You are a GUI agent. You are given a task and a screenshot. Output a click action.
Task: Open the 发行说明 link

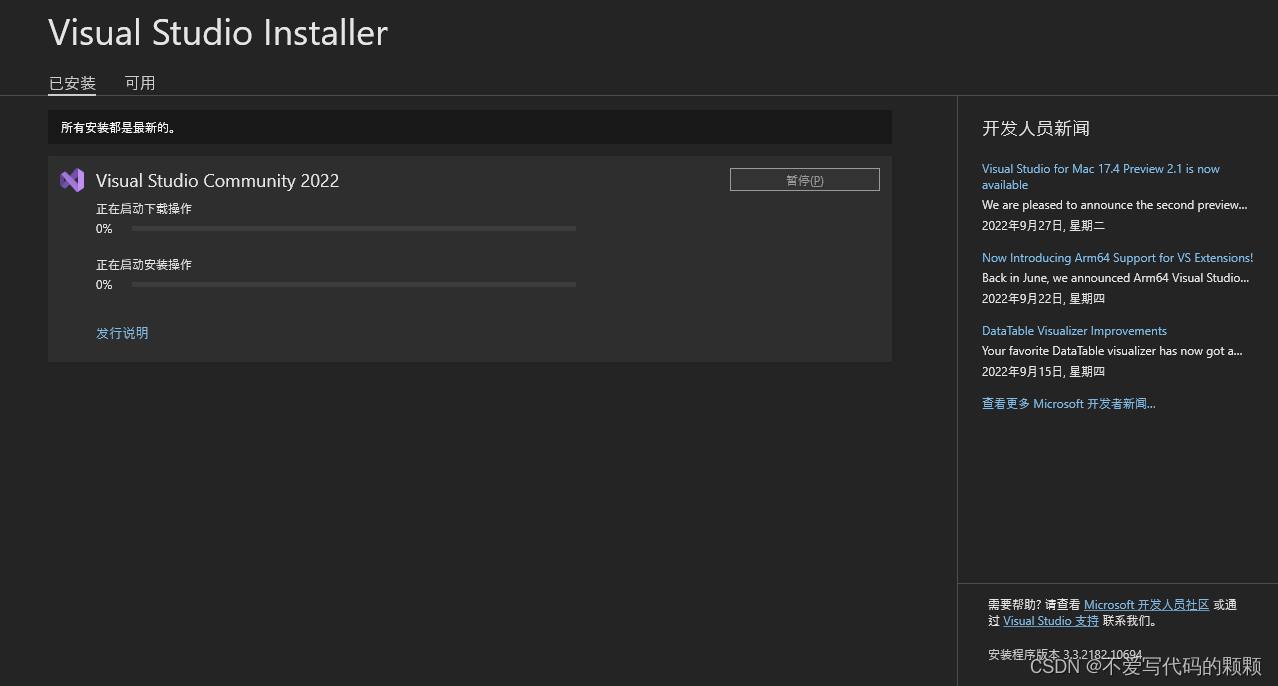point(122,333)
